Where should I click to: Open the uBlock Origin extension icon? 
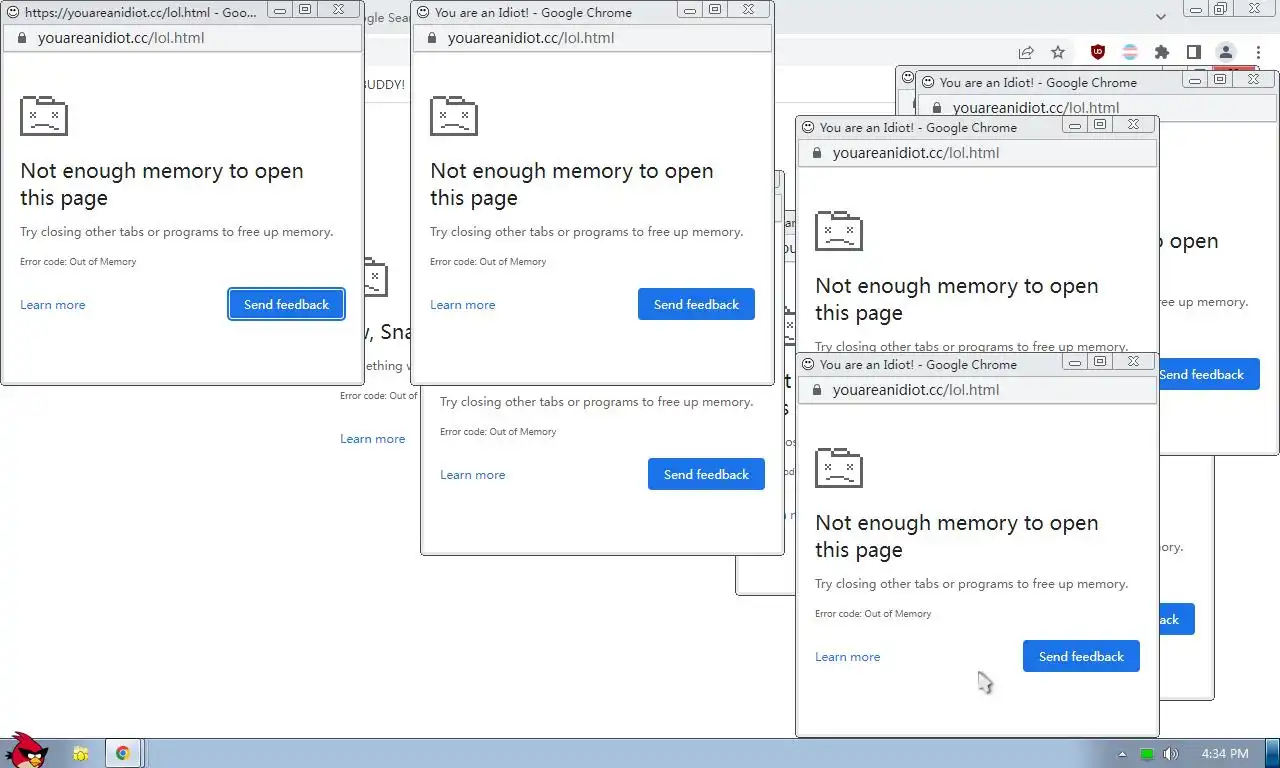coord(1098,52)
